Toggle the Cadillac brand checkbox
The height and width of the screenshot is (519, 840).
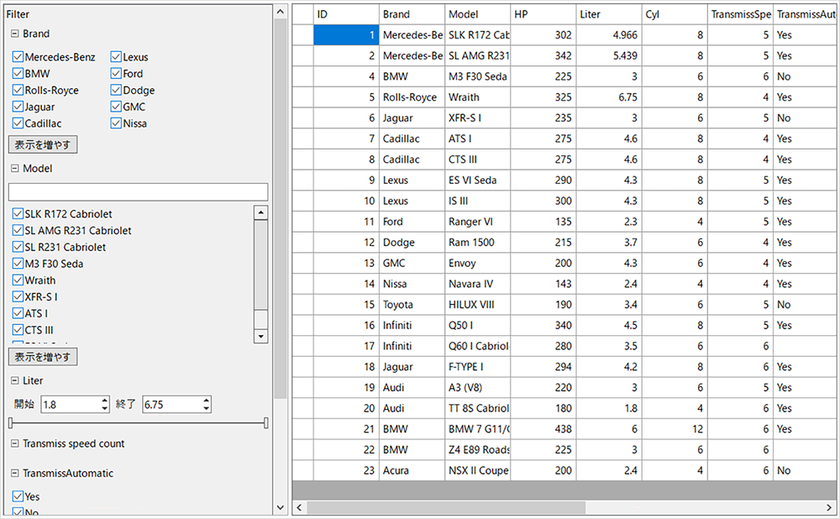point(18,123)
